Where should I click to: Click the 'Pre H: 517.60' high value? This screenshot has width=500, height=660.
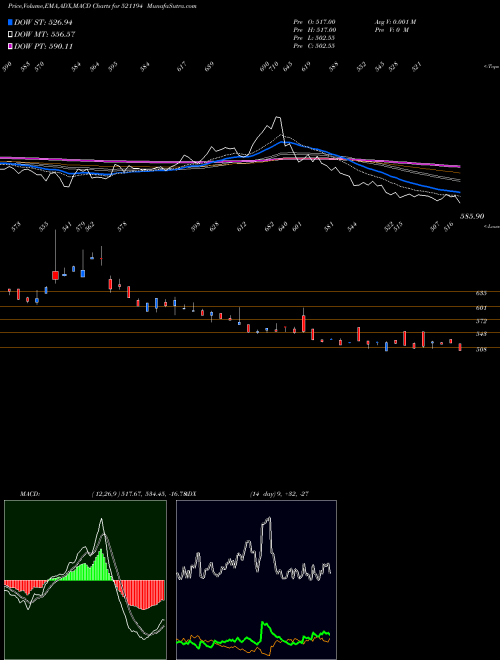pyautogui.click(x=314, y=30)
